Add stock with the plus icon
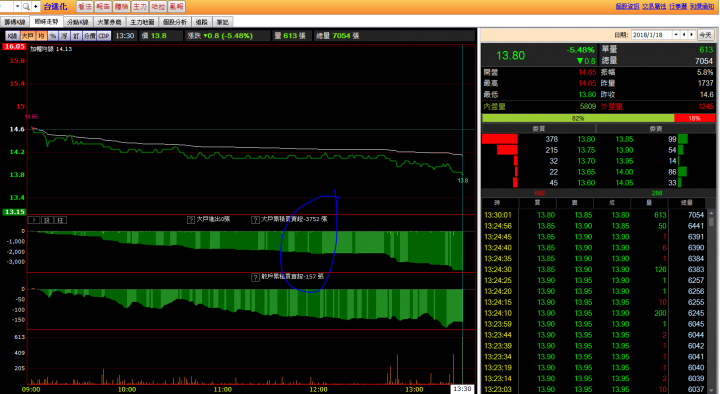Screen dimensions: 720x394 click(x=35, y=6)
